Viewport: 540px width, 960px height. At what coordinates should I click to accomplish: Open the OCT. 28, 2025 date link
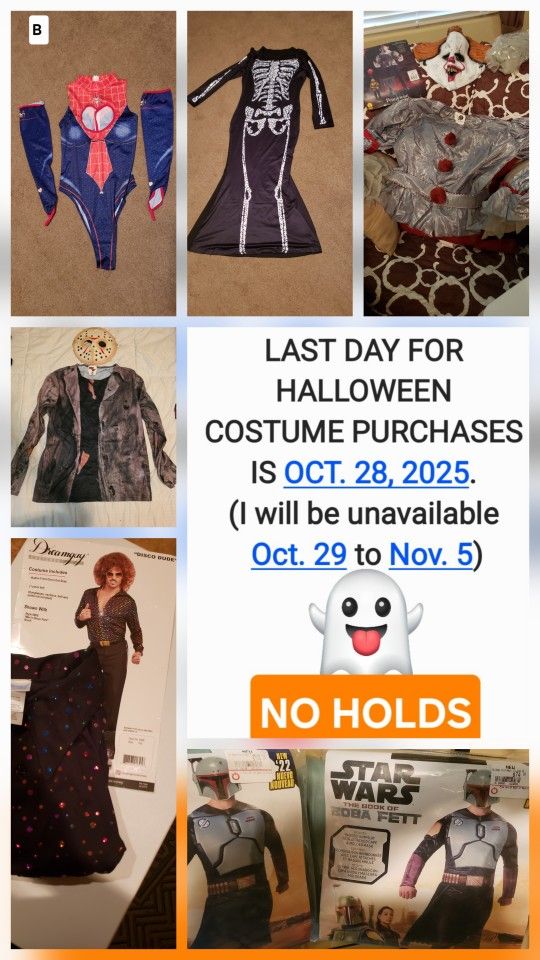click(x=377, y=473)
